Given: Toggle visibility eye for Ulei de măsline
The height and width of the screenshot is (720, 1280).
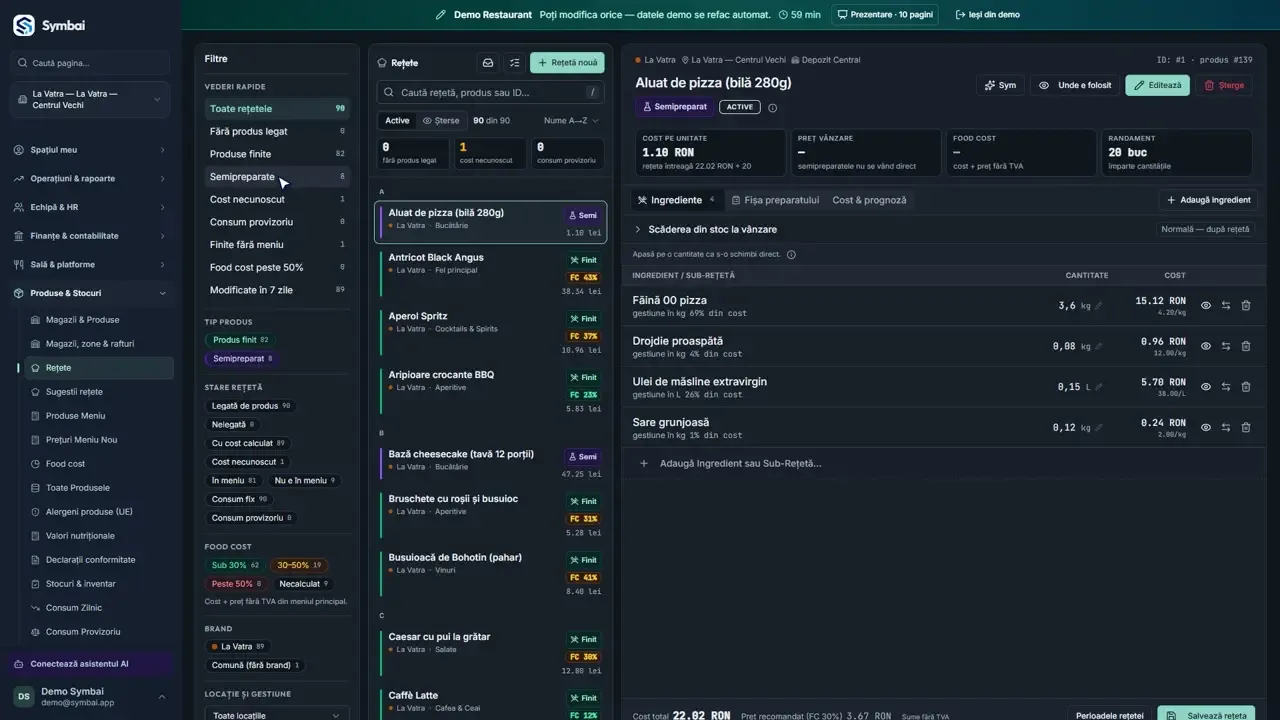Looking at the screenshot, I should (1206, 387).
